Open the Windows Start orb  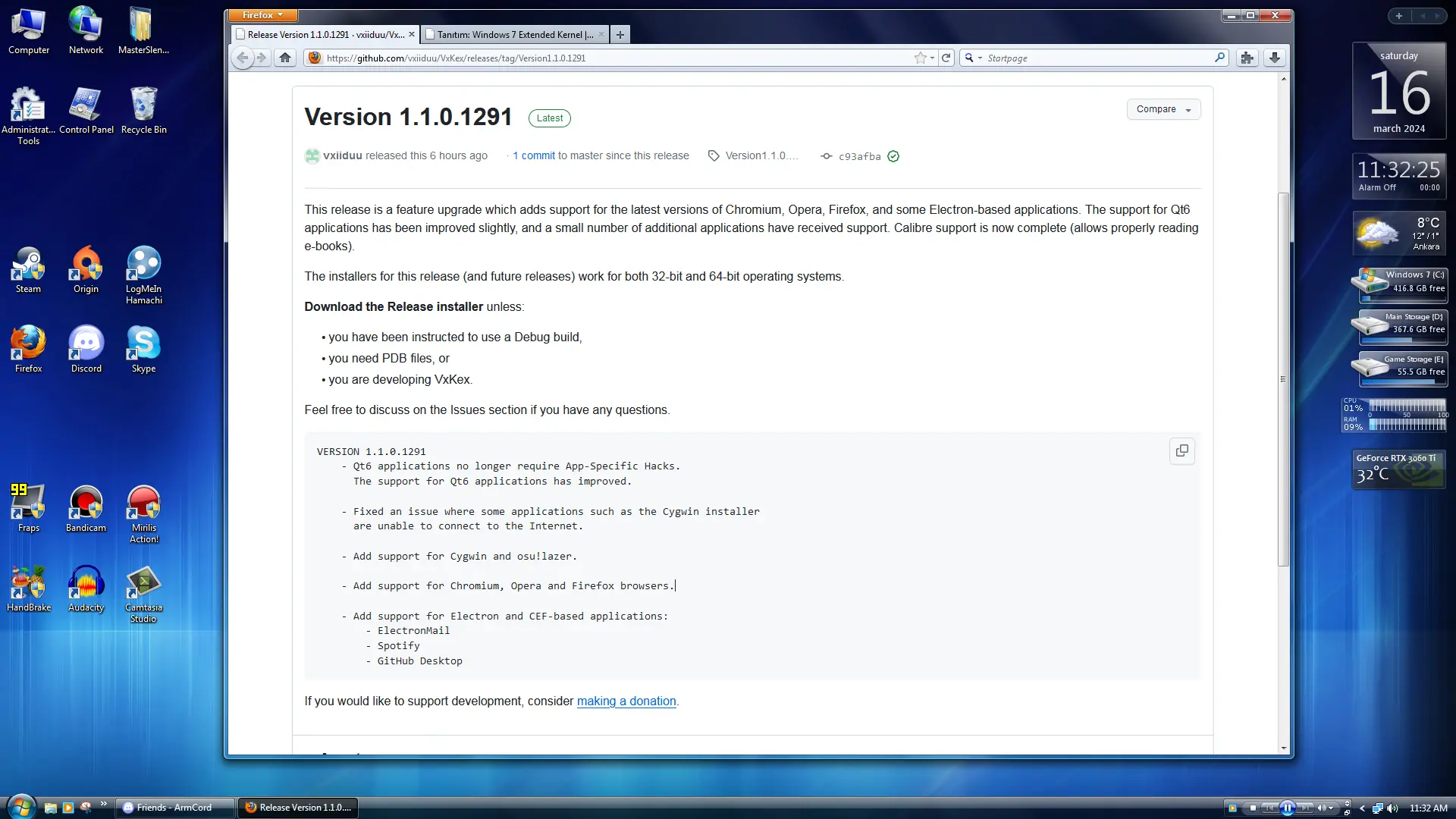pyautogui.click(x=20, y=807)
